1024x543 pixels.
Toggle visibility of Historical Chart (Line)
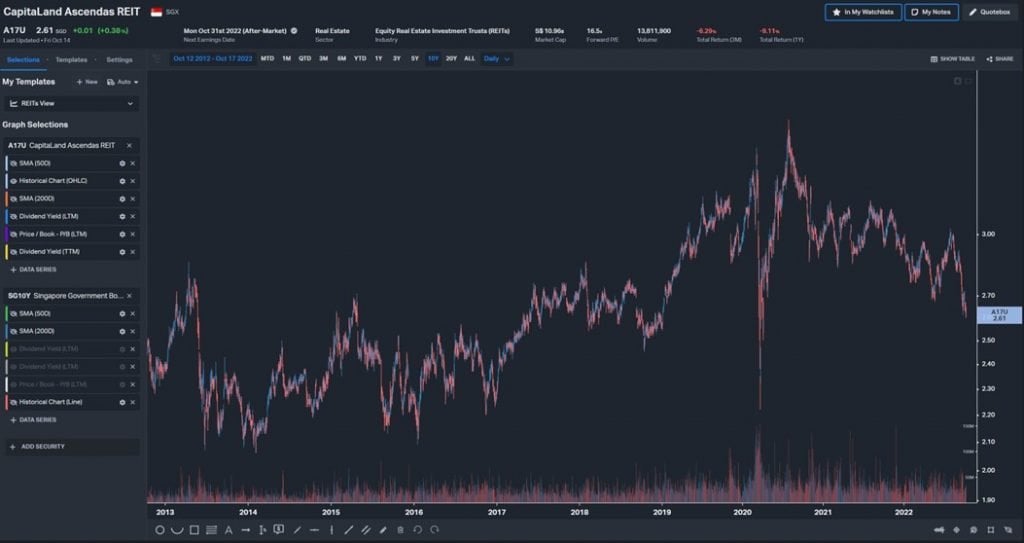point(14,403)
